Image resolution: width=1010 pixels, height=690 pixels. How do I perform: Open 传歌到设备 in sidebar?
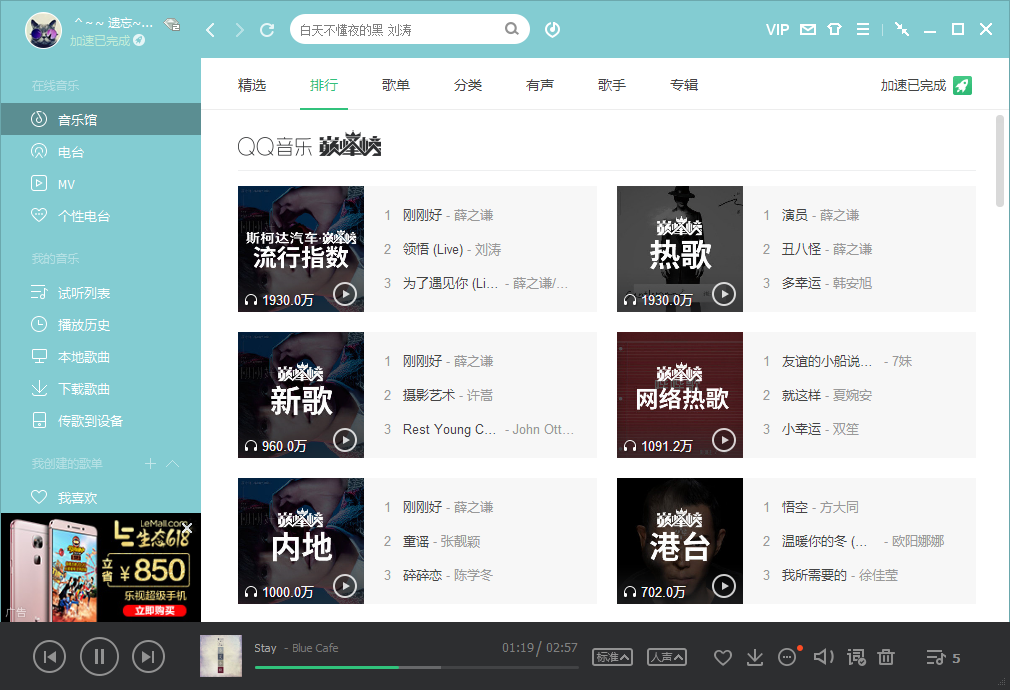(100, 421)
